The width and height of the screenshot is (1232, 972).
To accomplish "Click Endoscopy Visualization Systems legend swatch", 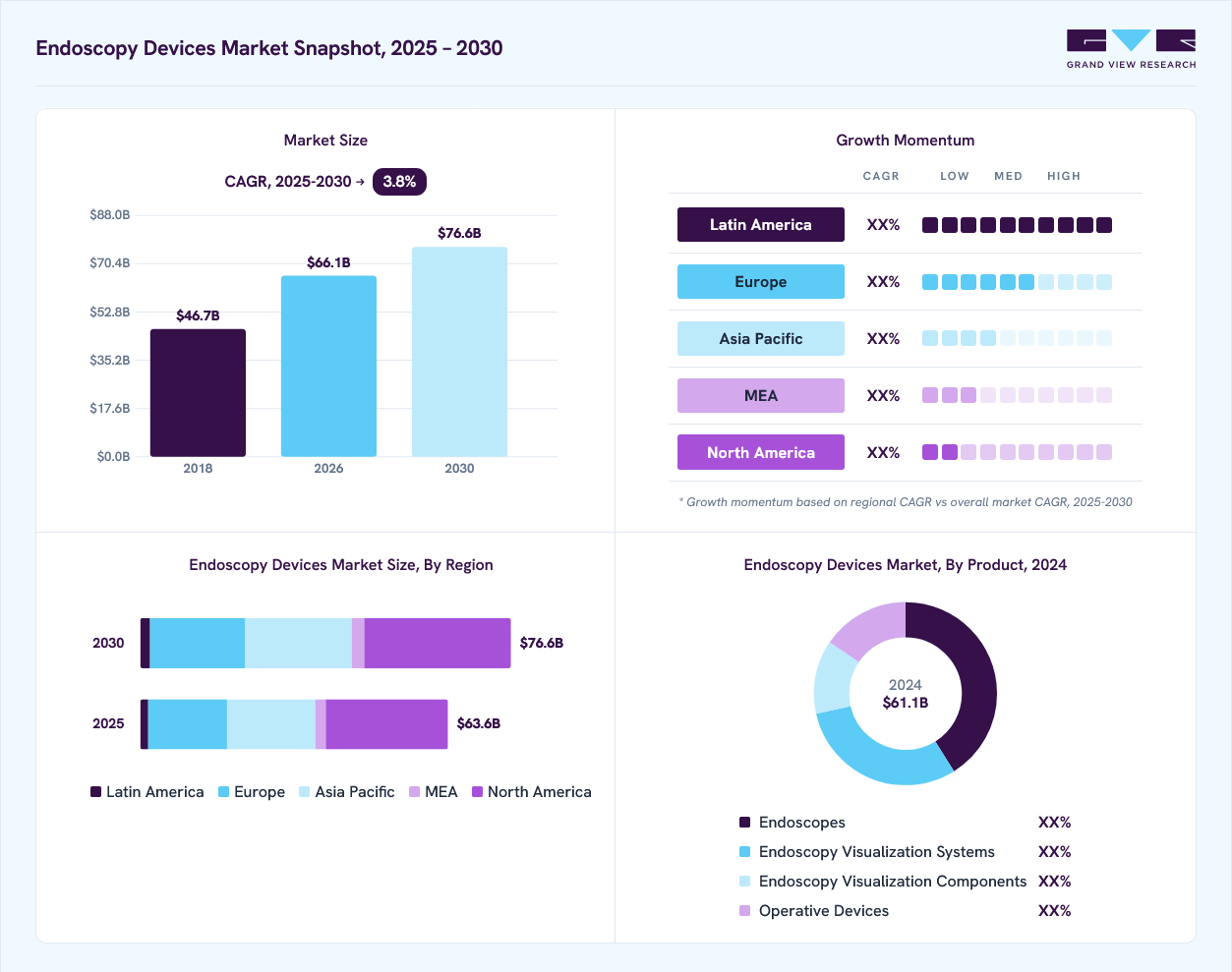I will click(x=745, y=852).
